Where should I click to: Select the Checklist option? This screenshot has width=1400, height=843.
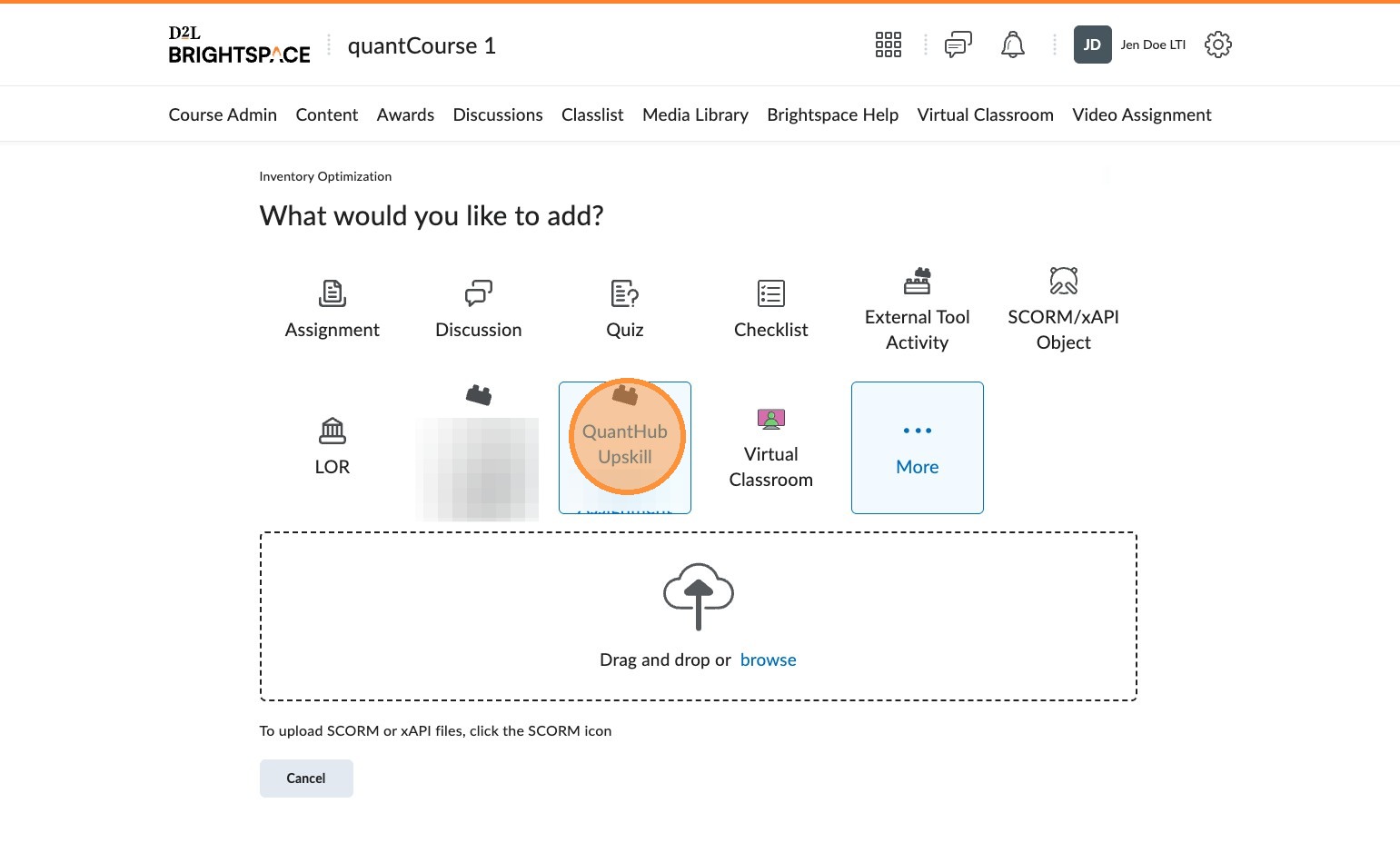[770, 310]
